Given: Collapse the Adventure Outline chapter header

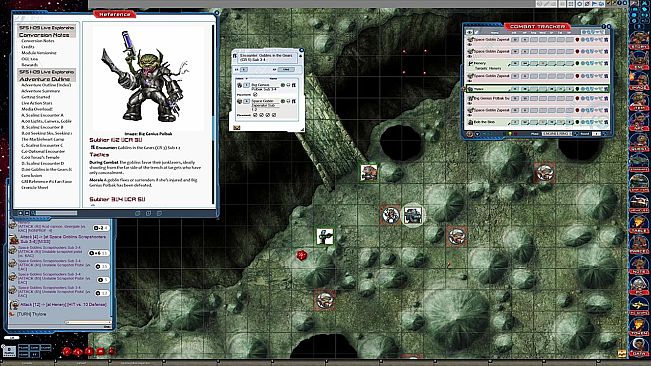Looking at the screenshot, I should [x=46, y=75].
